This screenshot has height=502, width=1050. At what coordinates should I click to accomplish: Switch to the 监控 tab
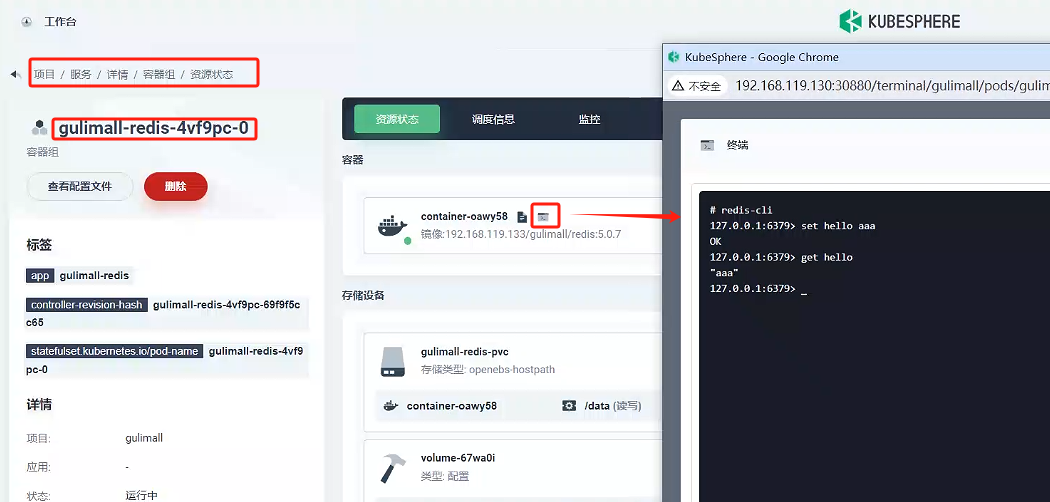[589, 119]
